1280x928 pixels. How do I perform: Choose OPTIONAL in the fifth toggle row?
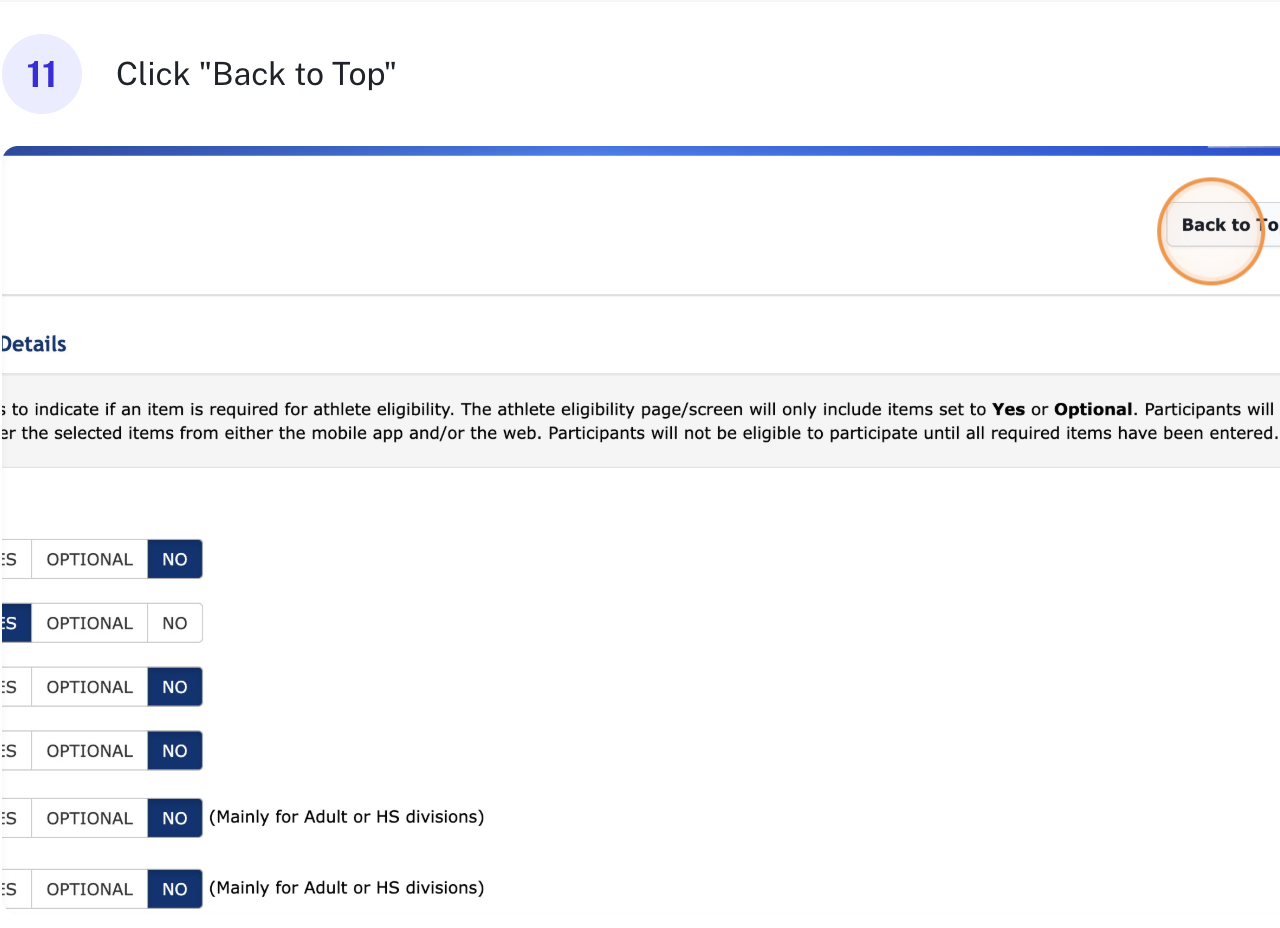(x=89, y=818)
